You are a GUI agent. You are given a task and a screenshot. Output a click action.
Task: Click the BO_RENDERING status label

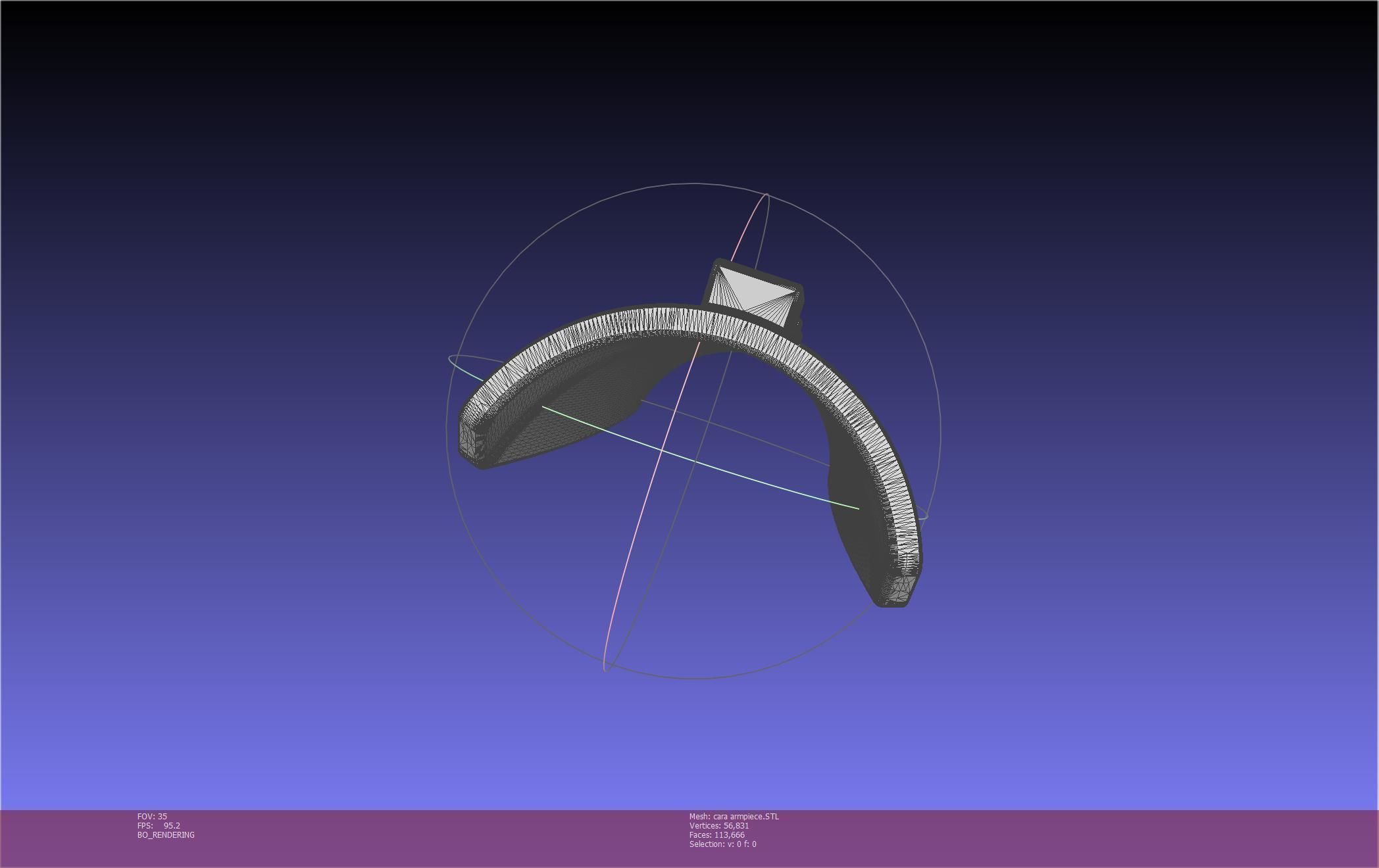point(166,834)
